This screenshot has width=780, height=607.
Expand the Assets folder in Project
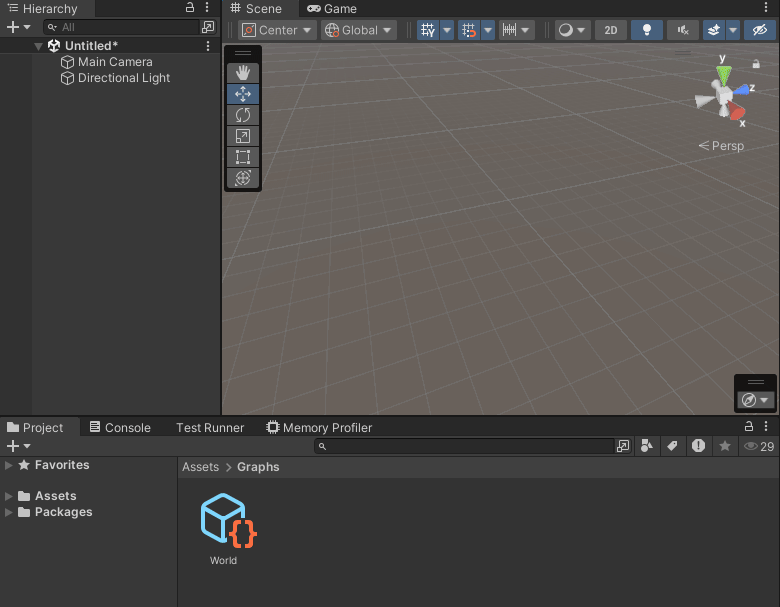click(9, 496)
